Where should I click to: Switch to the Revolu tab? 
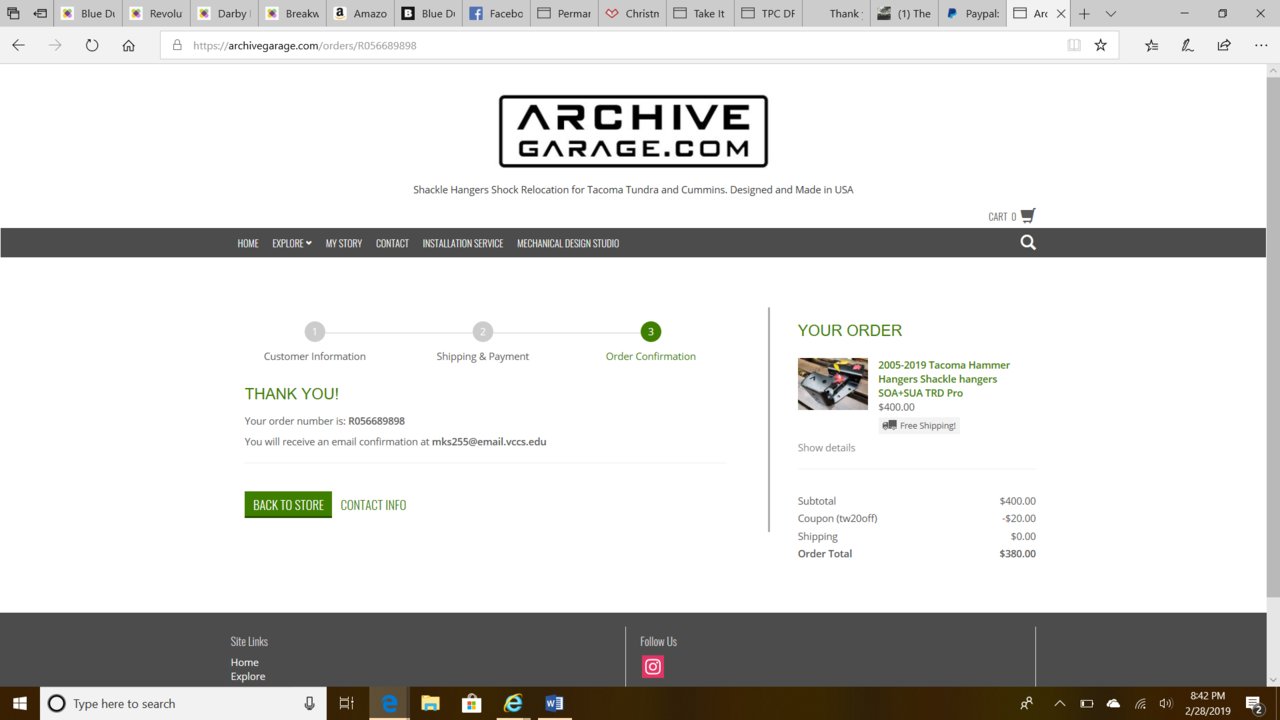(155, 14)
